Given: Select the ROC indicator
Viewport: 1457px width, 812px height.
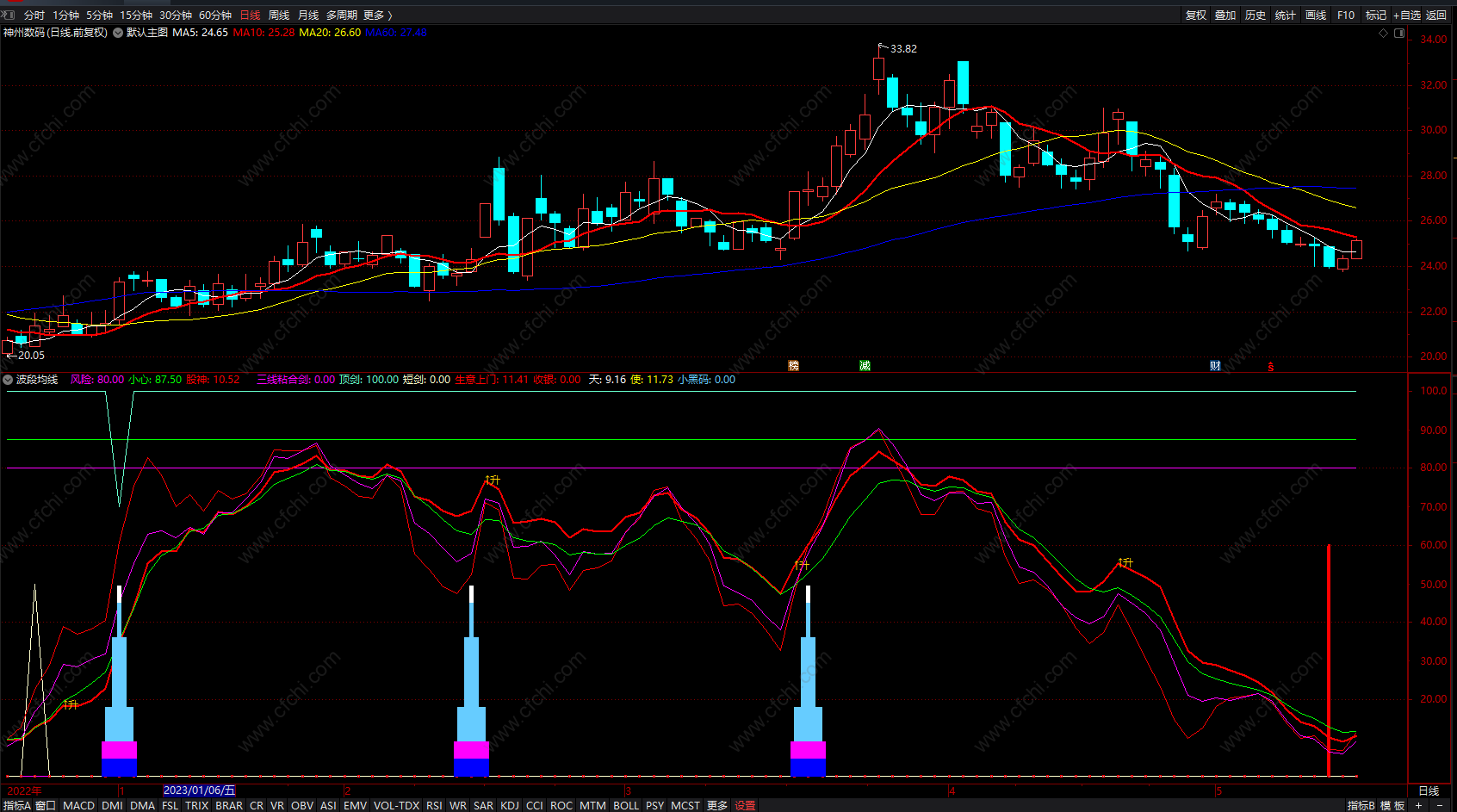Looking at the screenshot, I should (x=561, y=806).
